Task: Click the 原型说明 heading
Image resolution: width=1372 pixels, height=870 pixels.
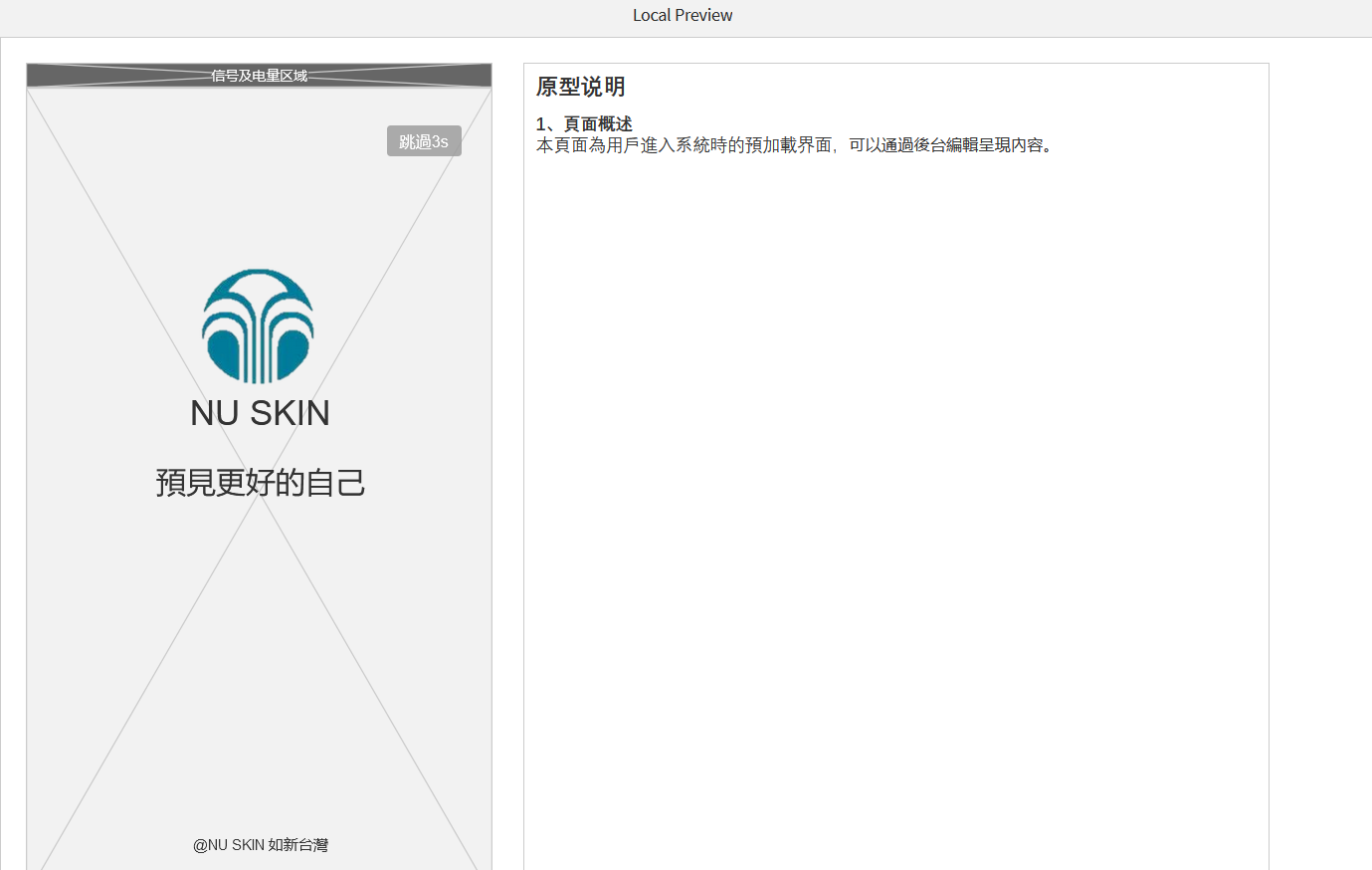Action: (x=581, y=87)
